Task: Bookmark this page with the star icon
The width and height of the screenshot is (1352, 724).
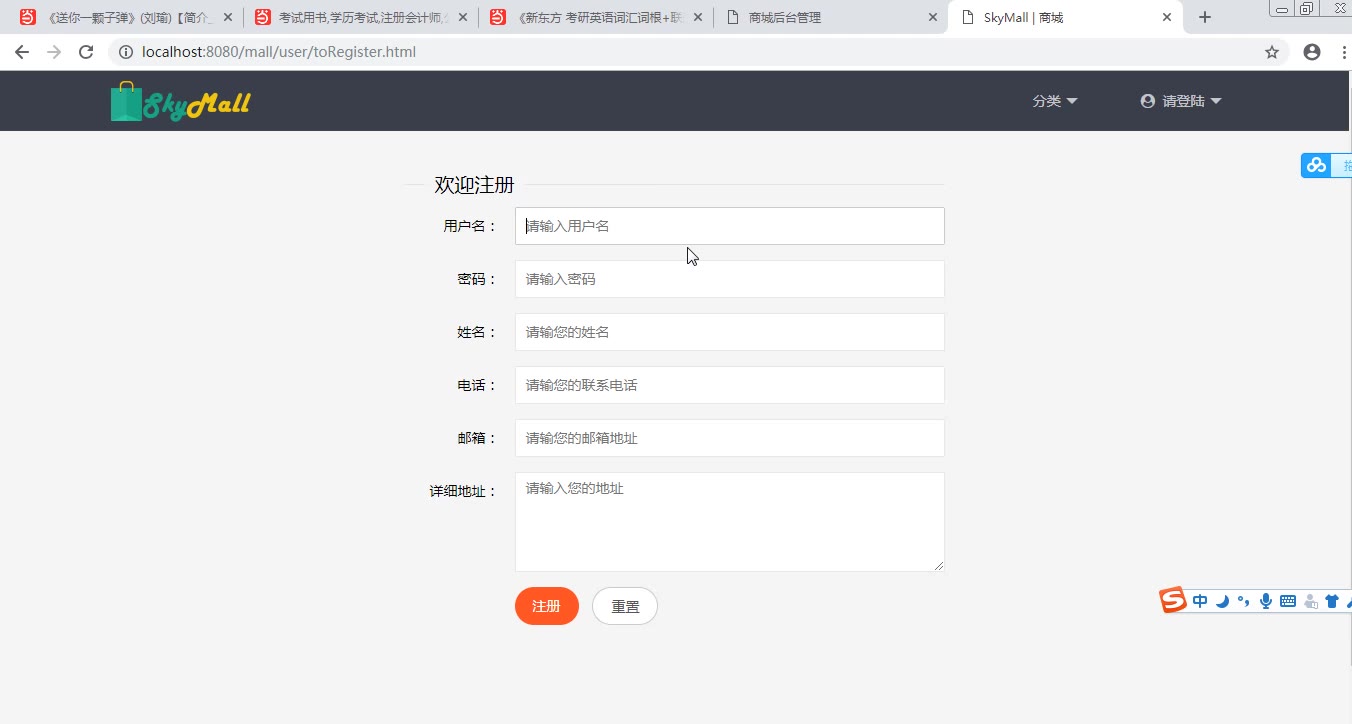Action: point(1272,52)
